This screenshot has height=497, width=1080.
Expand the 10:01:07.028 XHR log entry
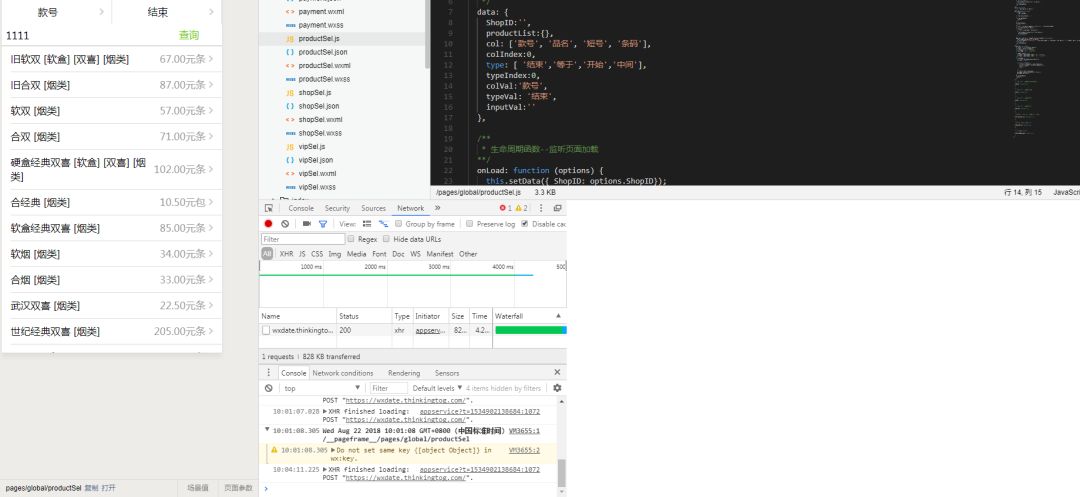point(325,412)
